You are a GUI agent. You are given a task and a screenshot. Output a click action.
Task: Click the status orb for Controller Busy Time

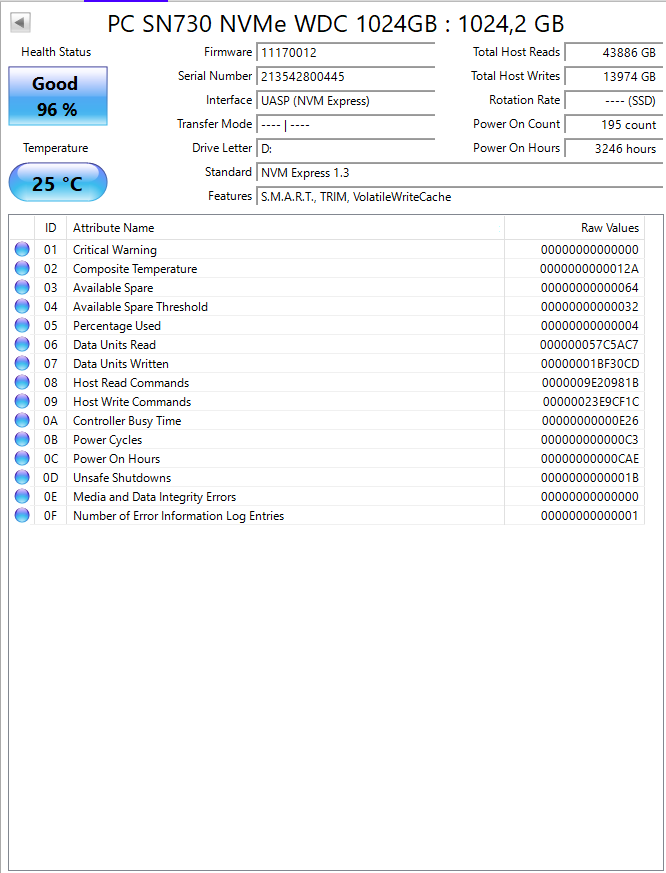pyautogui.click(x=22, y=420)
